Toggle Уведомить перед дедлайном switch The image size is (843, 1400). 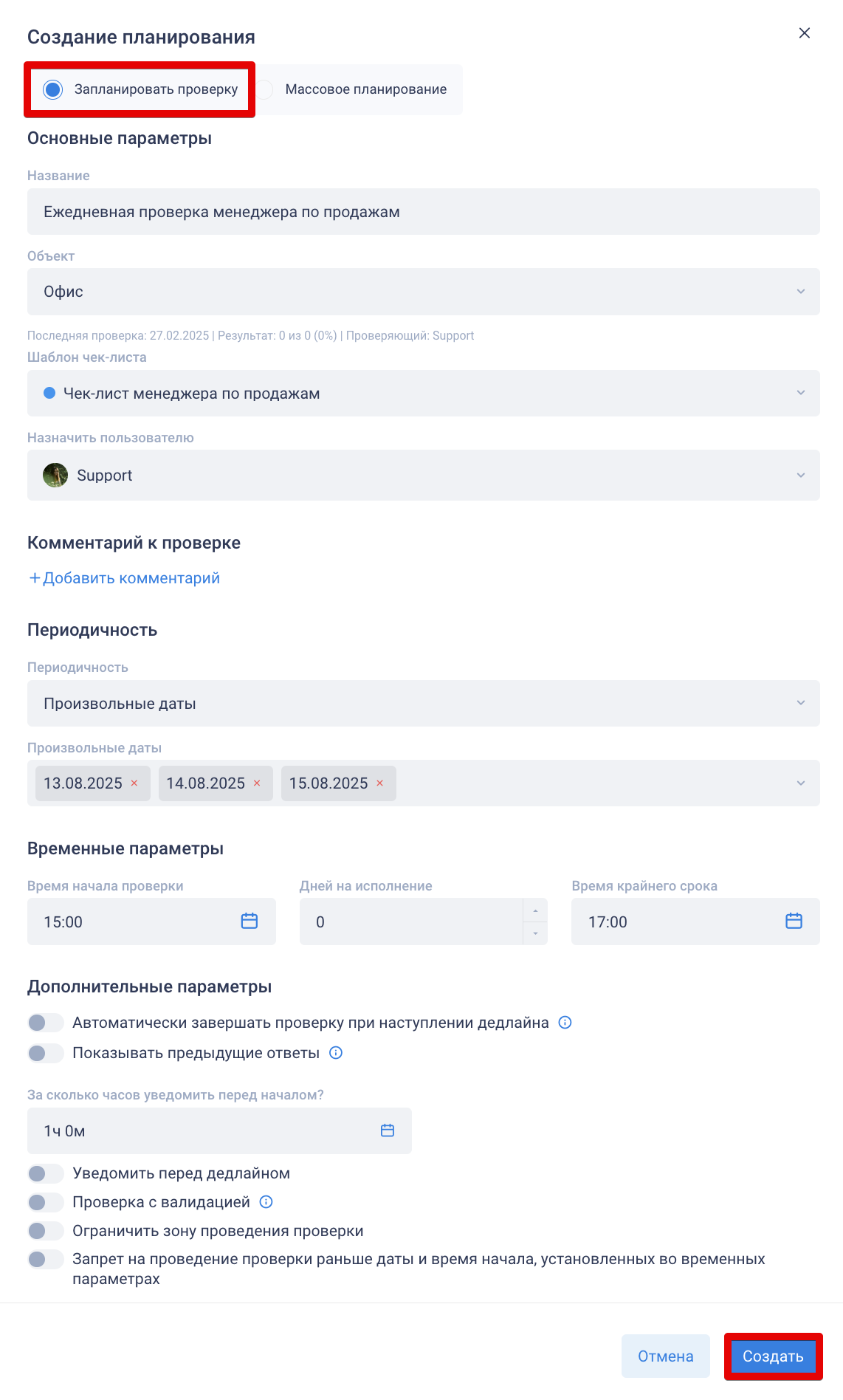tap(46, 1173)
